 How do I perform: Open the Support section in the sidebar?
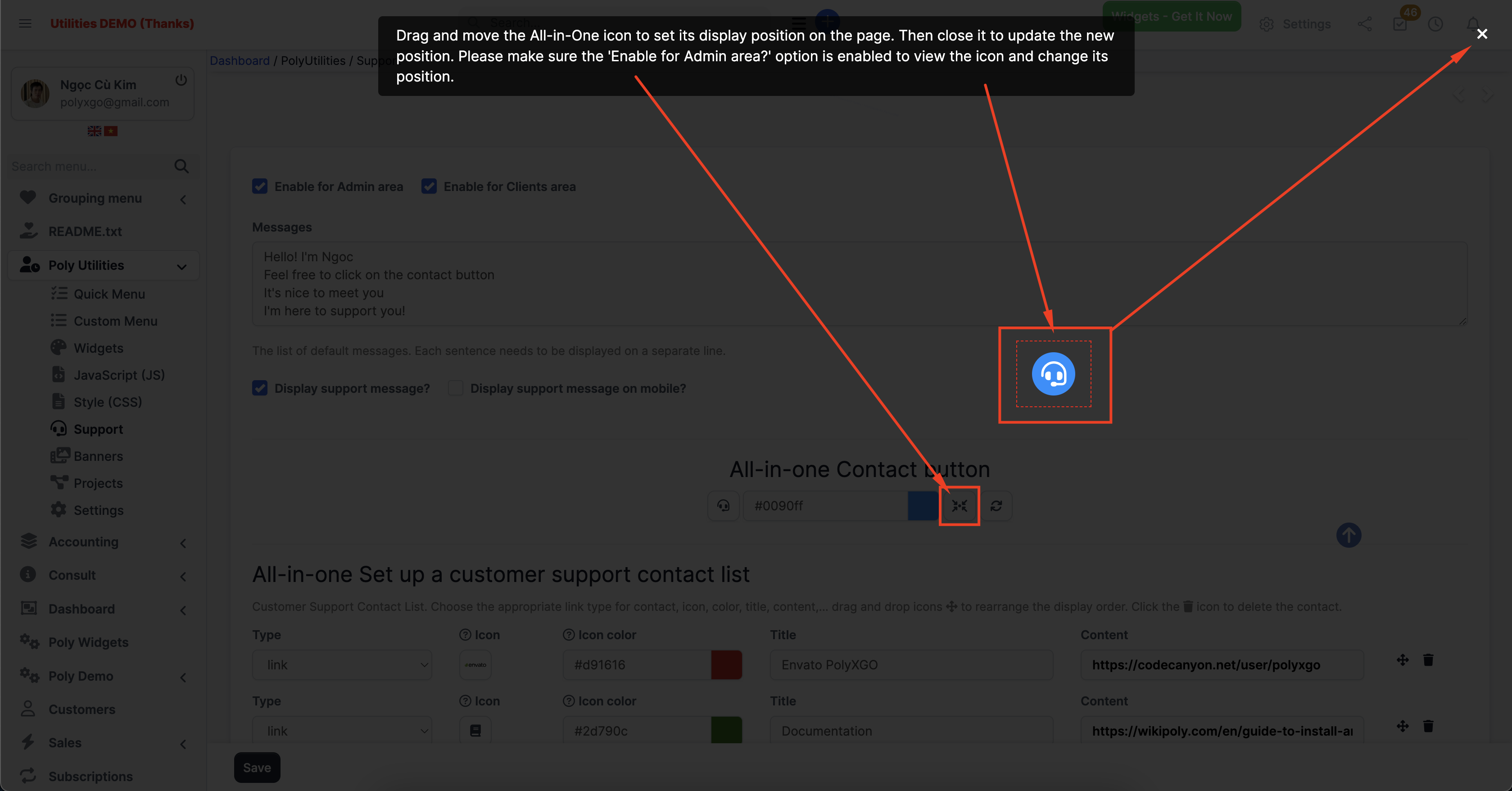100,429
